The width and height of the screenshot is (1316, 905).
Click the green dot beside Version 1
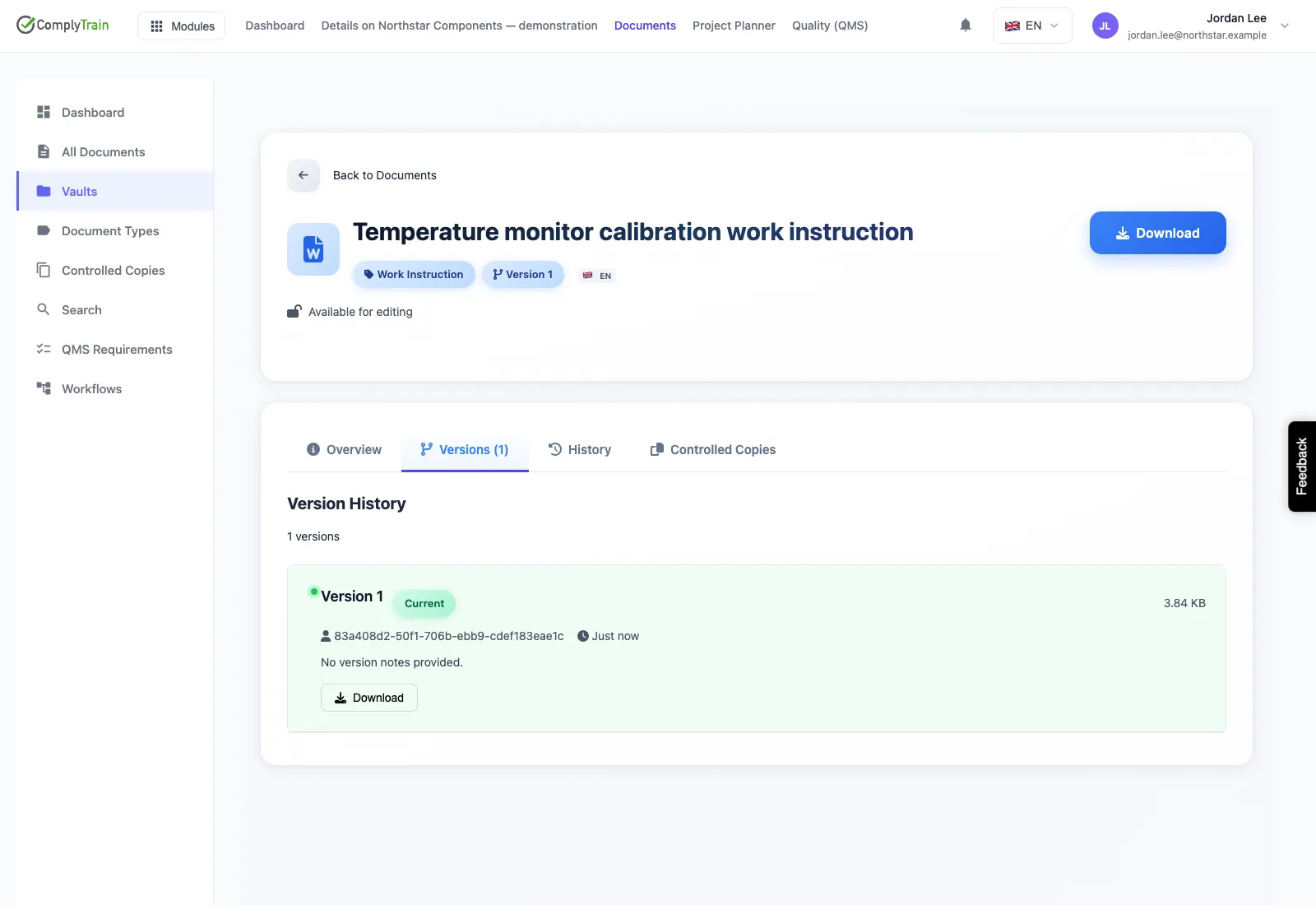(x=314, y=592)
